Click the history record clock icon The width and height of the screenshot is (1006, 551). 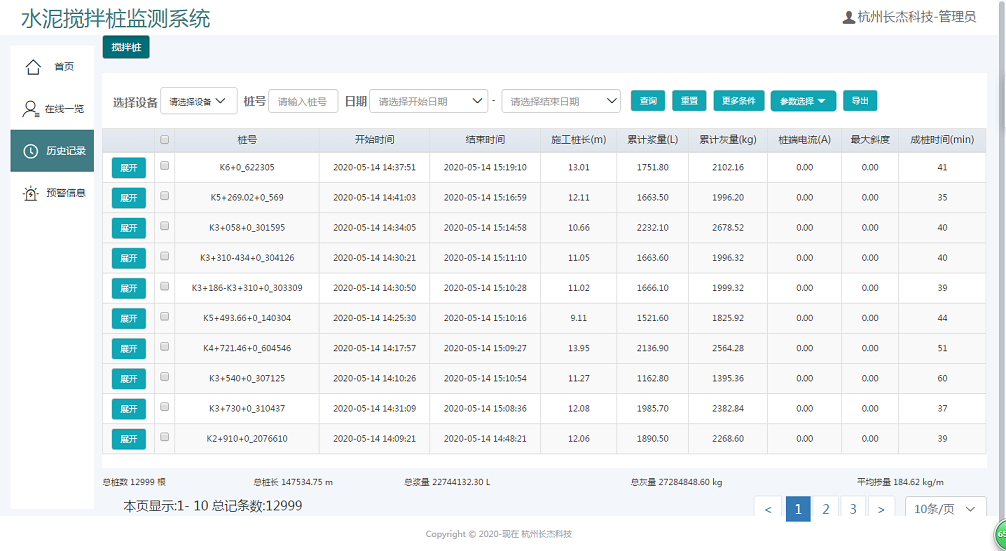pos(31,151)
